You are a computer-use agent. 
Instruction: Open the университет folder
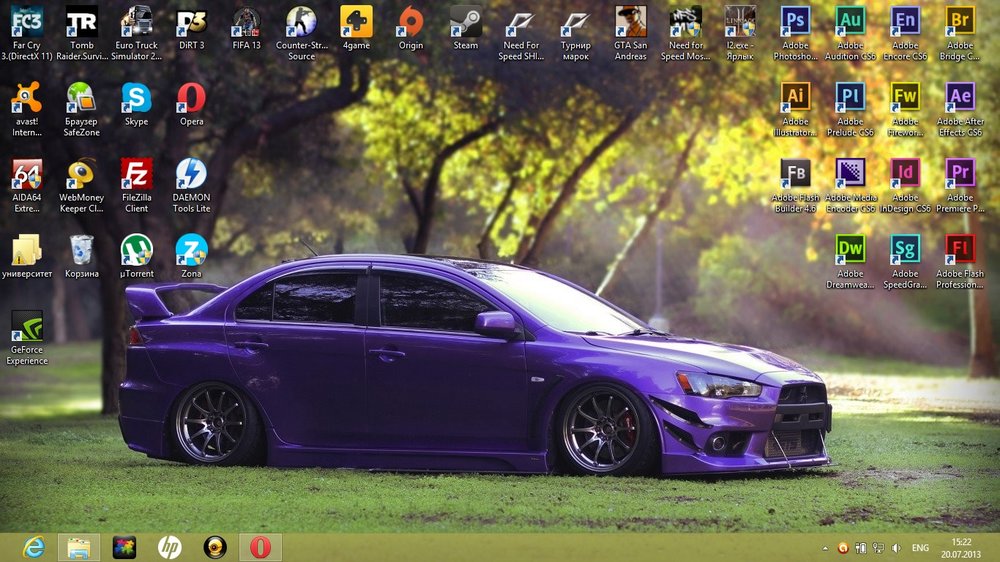click(27, 250)
